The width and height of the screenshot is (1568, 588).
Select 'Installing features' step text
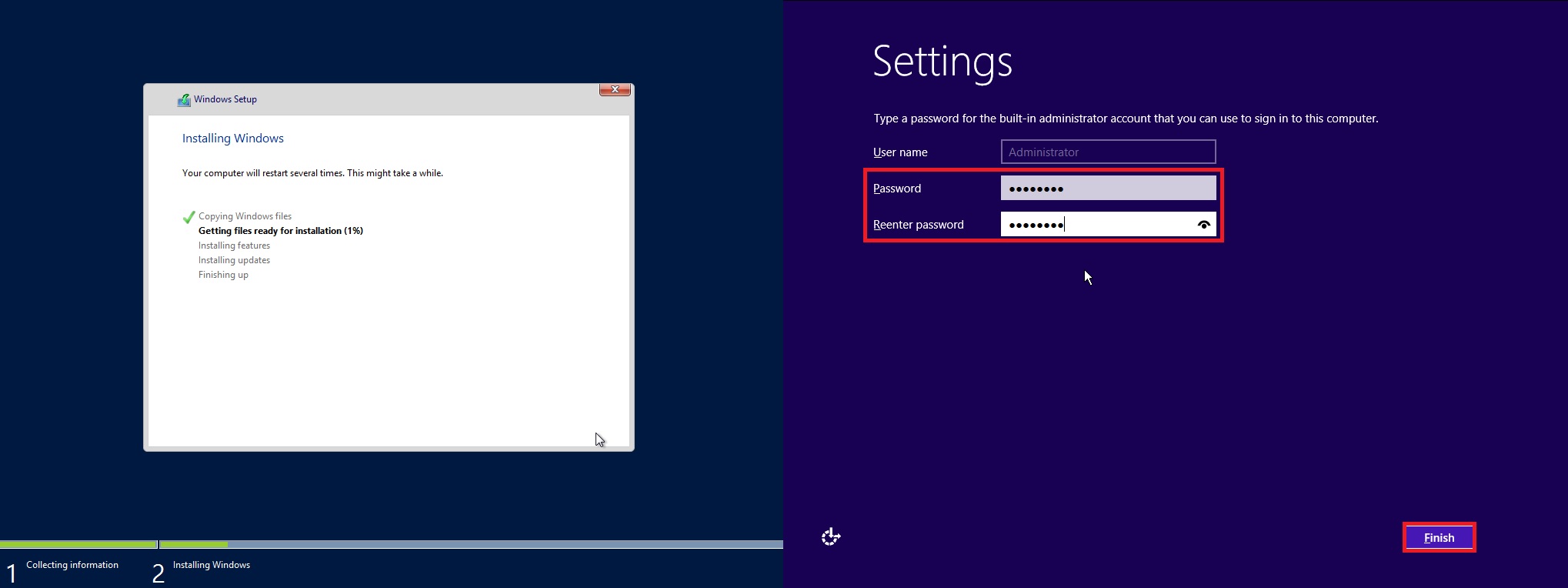pyautogui.click(x=234, y=246)
